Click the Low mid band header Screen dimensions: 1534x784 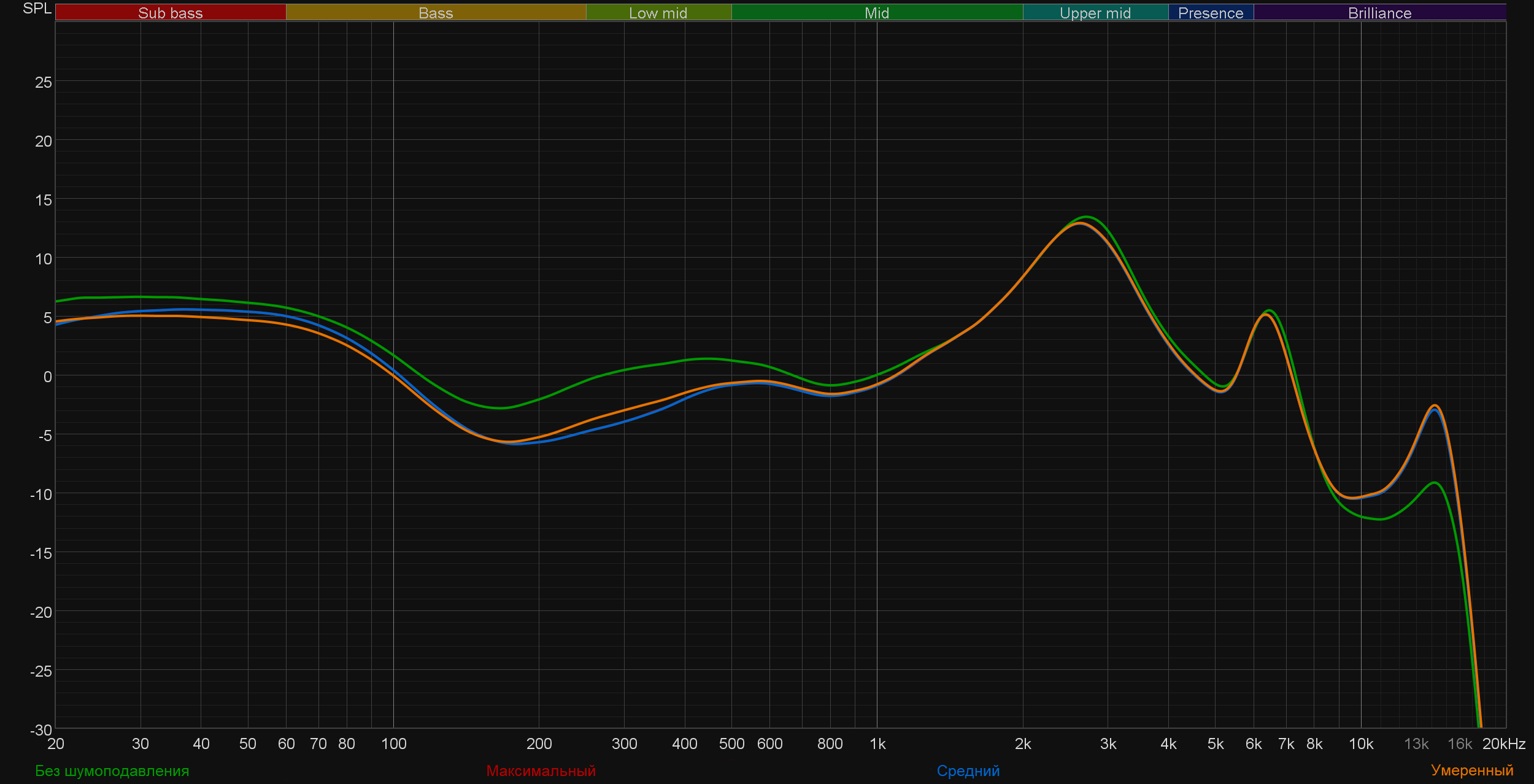[658, 13]
